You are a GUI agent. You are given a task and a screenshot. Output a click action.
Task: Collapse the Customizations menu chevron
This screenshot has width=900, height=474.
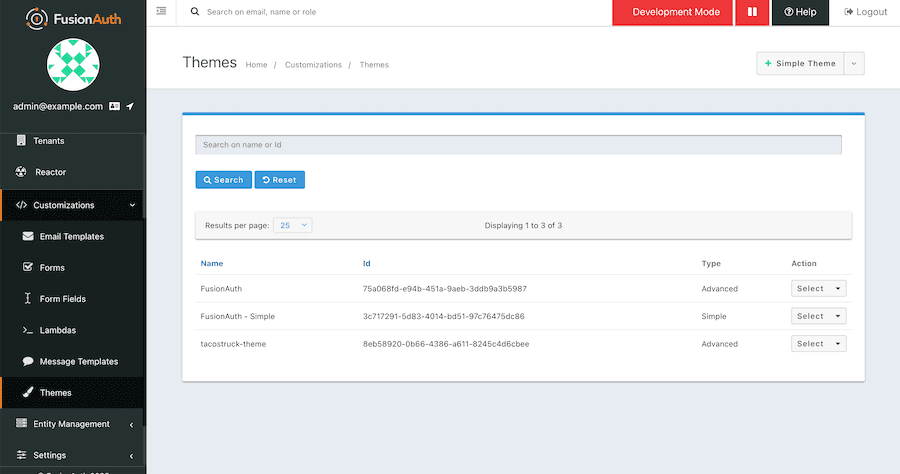132,205
